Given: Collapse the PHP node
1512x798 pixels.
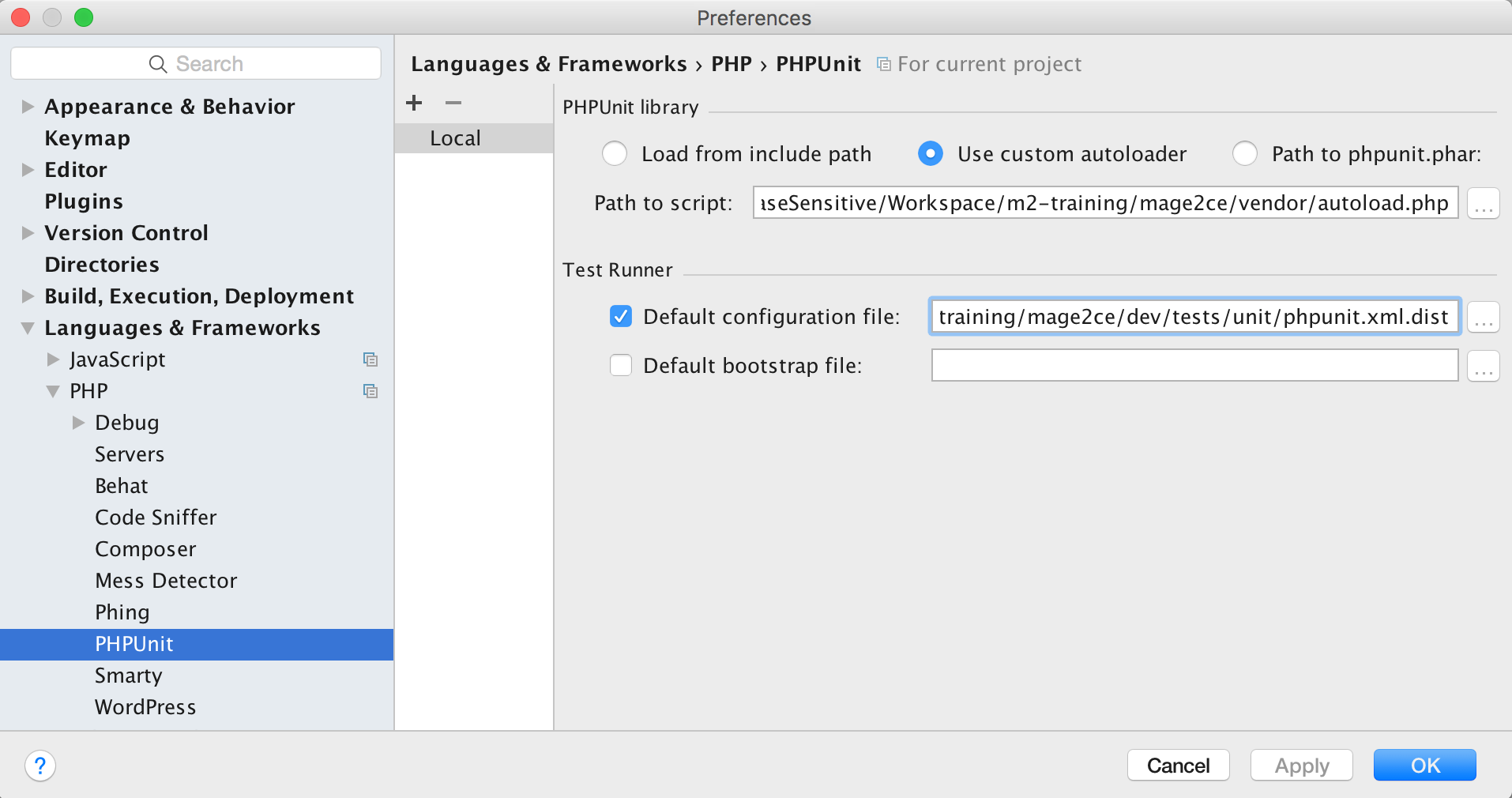Looking at the screenshot, I should [x=53, y=391].
